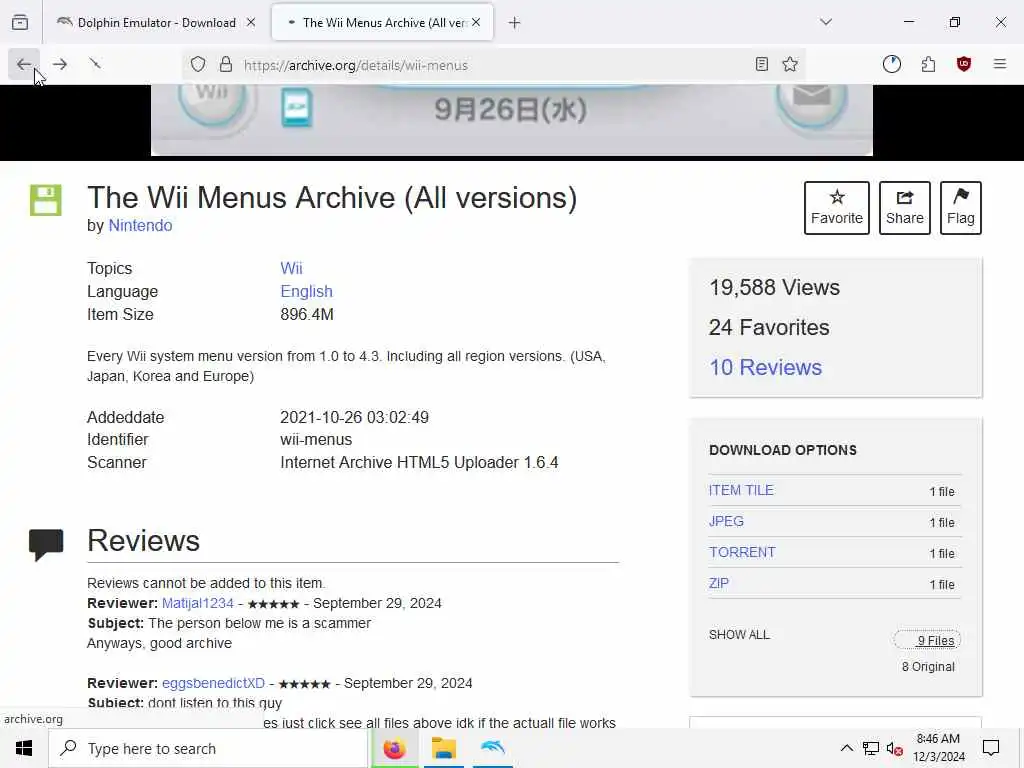Jump to the 10 Reviews link
The height and width of the screenshot is (768, 1024).
pyautogui.click(x=765, y=367)
